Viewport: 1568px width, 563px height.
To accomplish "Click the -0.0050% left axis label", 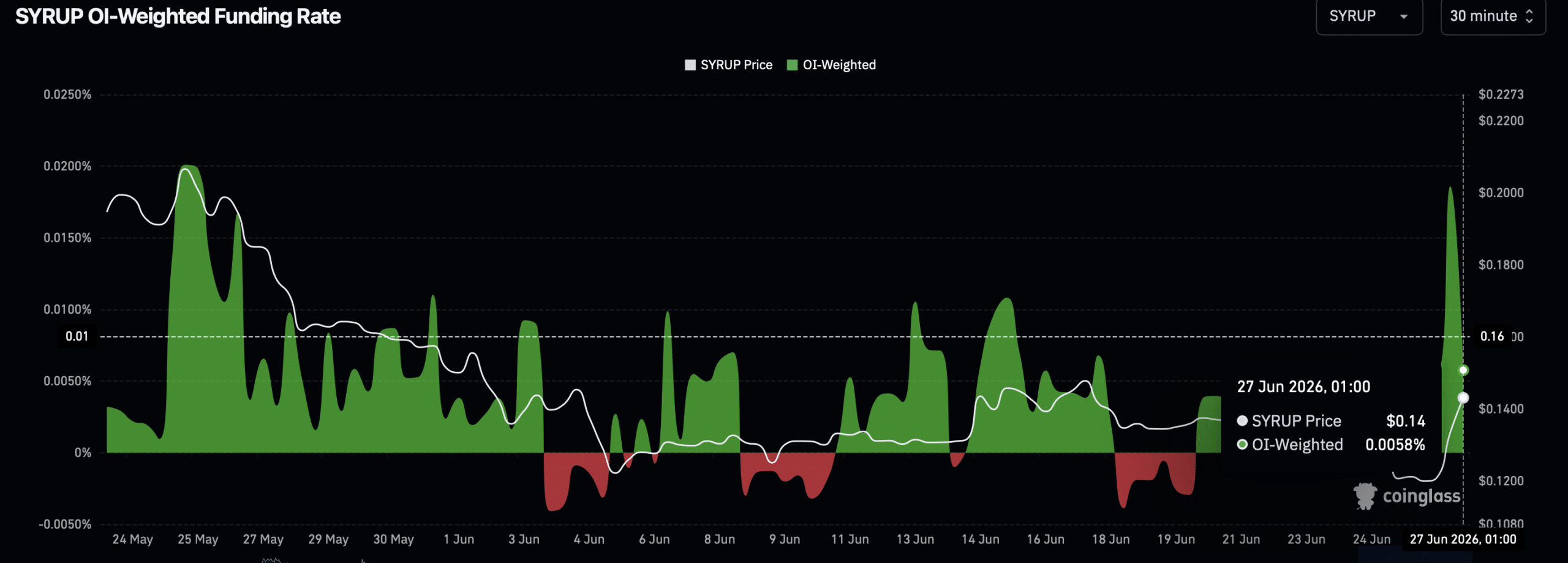I will [65, 524].
